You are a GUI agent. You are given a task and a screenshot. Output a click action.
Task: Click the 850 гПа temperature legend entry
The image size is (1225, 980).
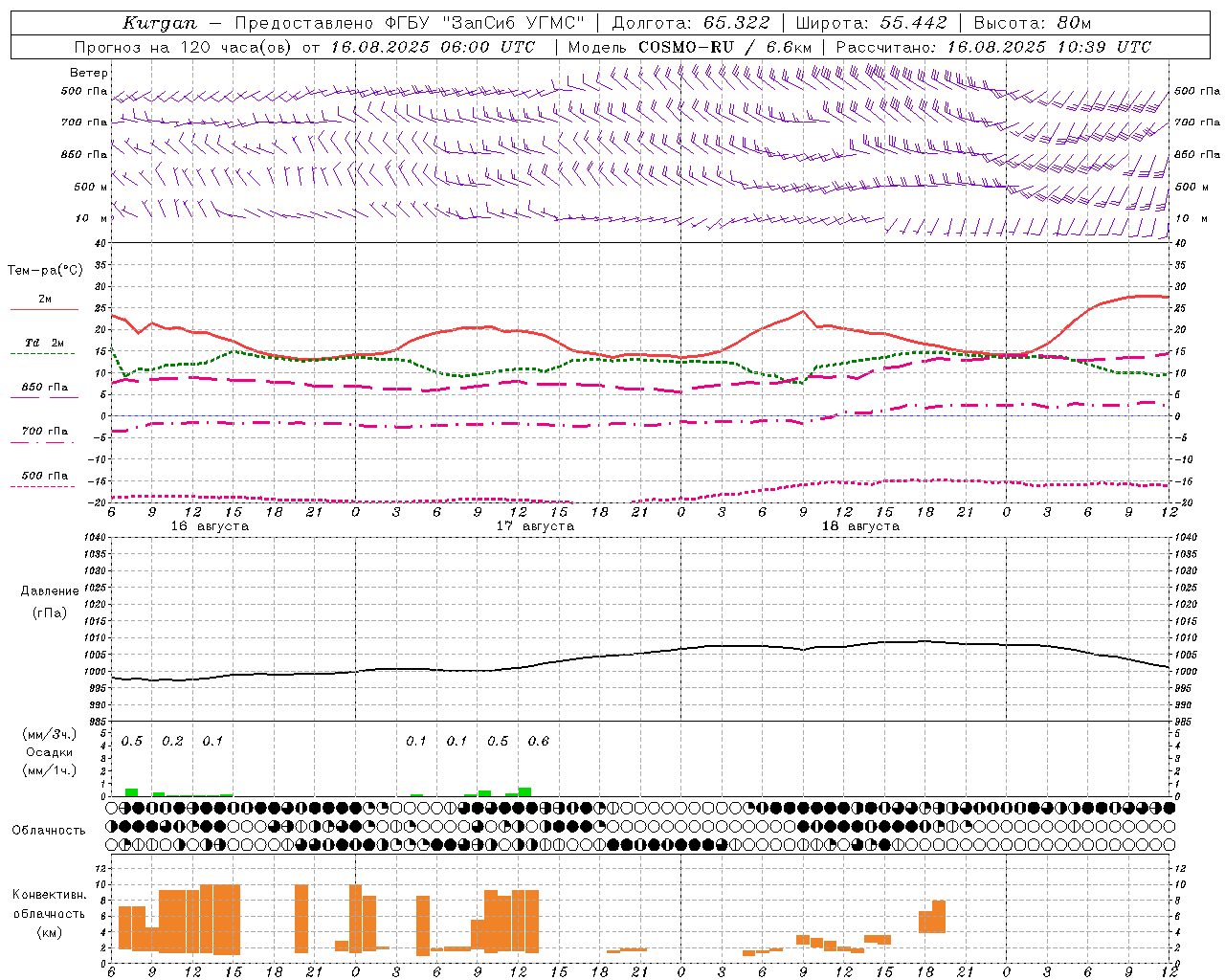45,388
